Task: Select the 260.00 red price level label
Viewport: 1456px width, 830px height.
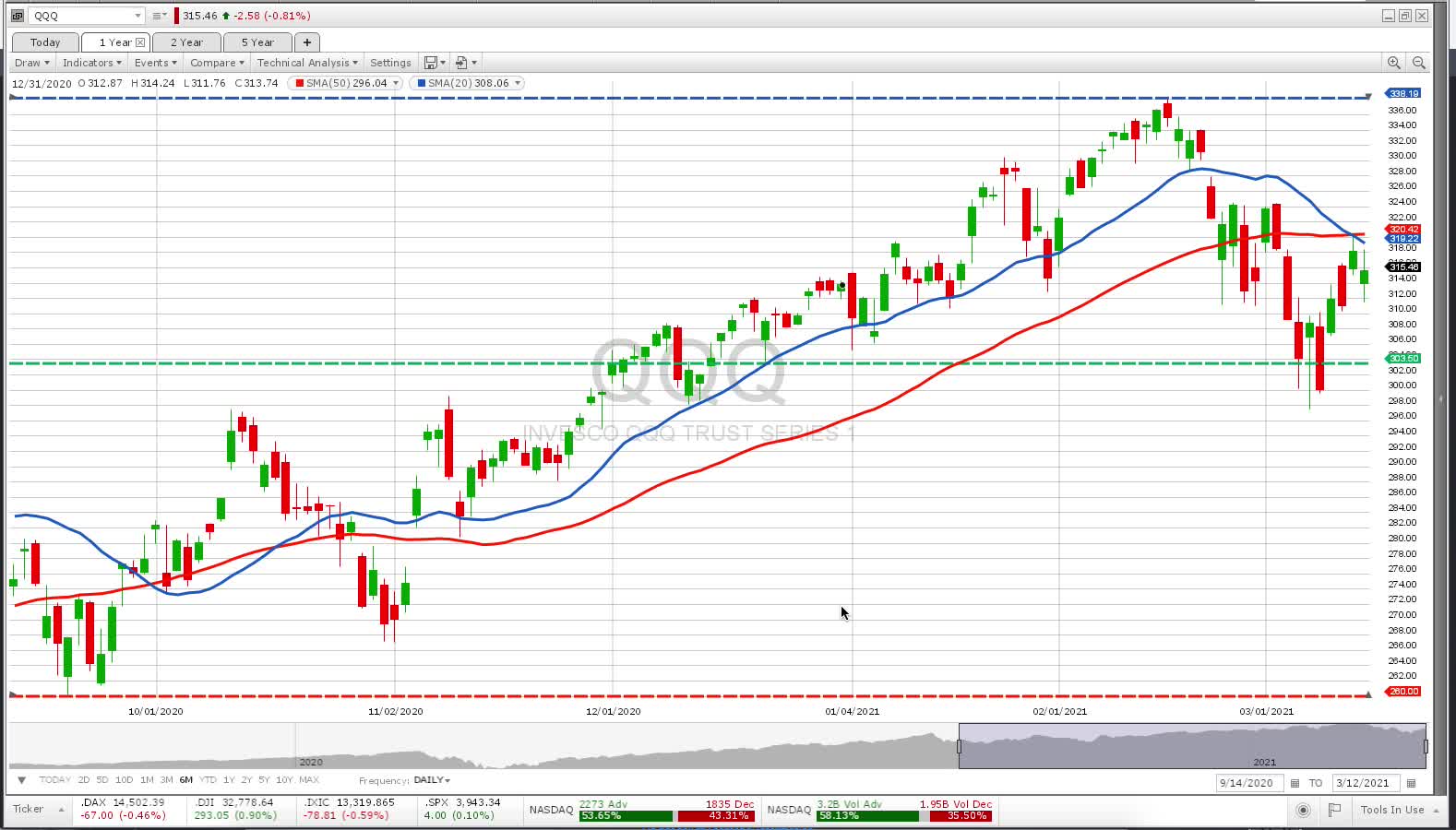Action: tap(1403, 691)
